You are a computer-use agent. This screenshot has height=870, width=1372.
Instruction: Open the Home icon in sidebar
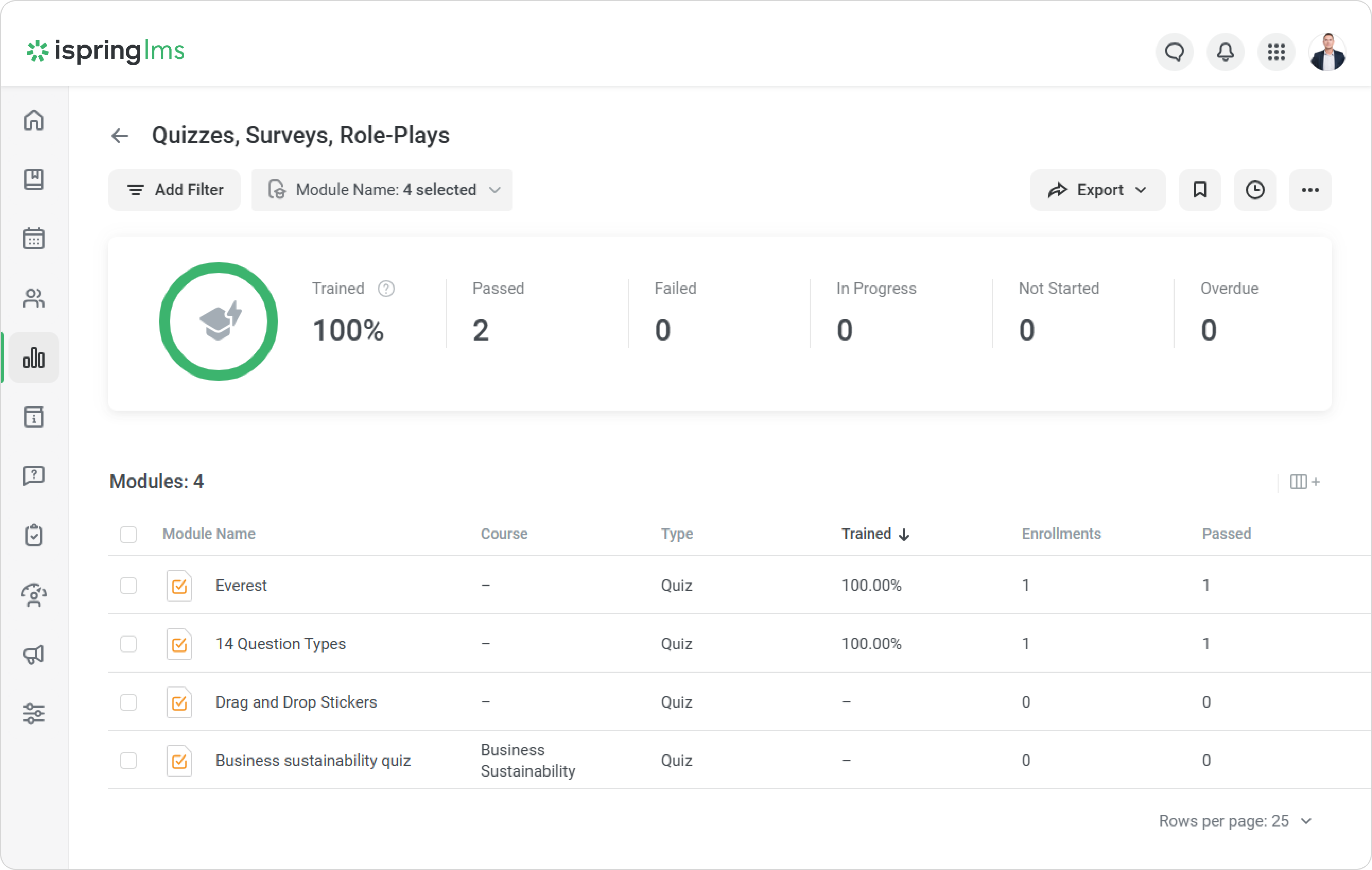tap(34, 120)
